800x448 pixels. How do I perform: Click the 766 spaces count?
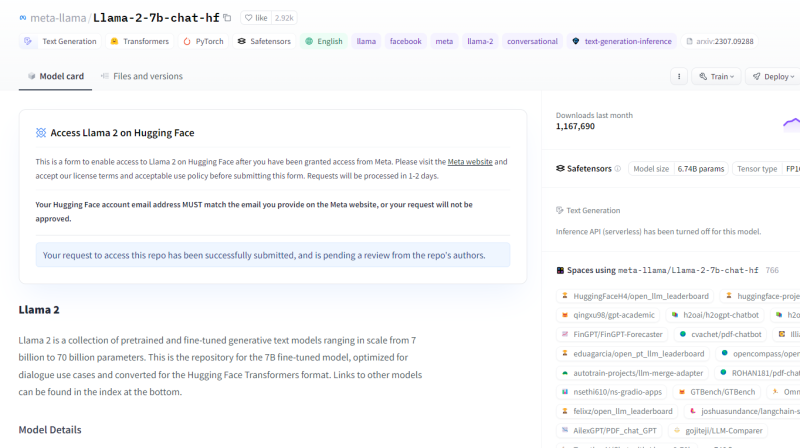click(772, 270)
